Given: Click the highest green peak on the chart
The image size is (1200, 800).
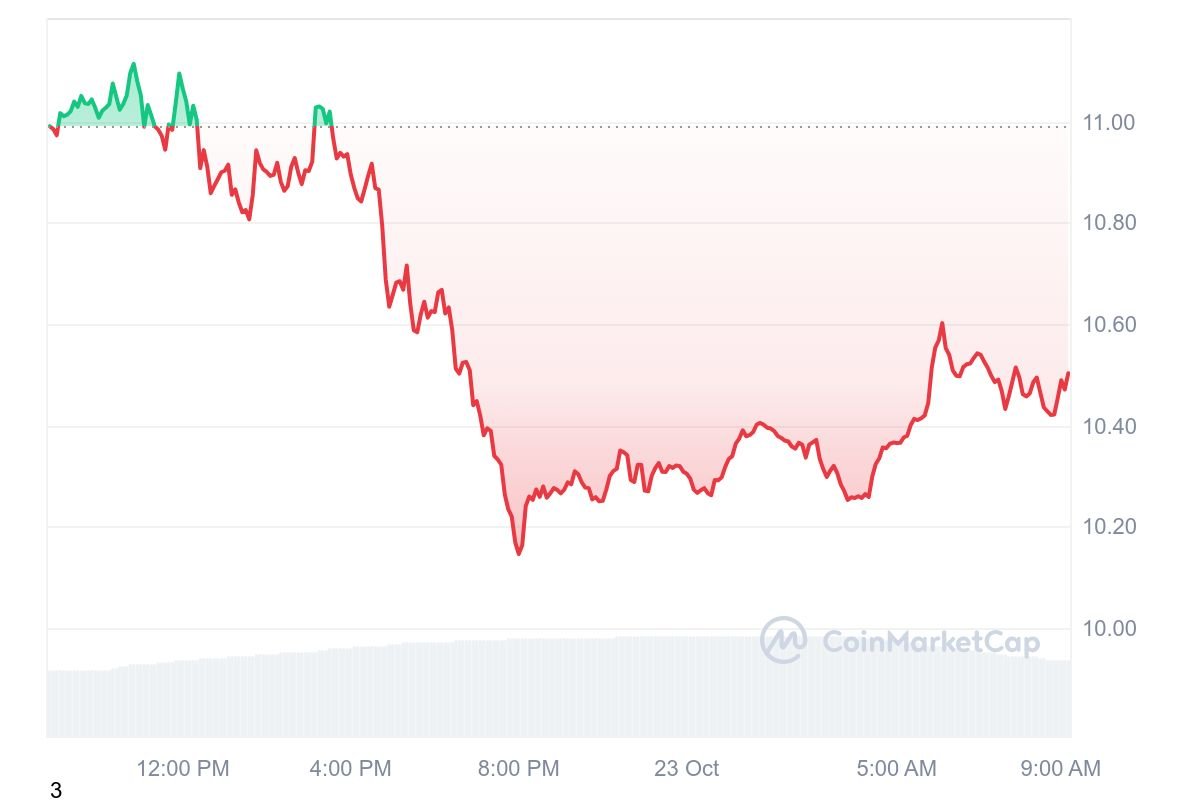Looking at the screenshot, I should [x=133, y=64].
